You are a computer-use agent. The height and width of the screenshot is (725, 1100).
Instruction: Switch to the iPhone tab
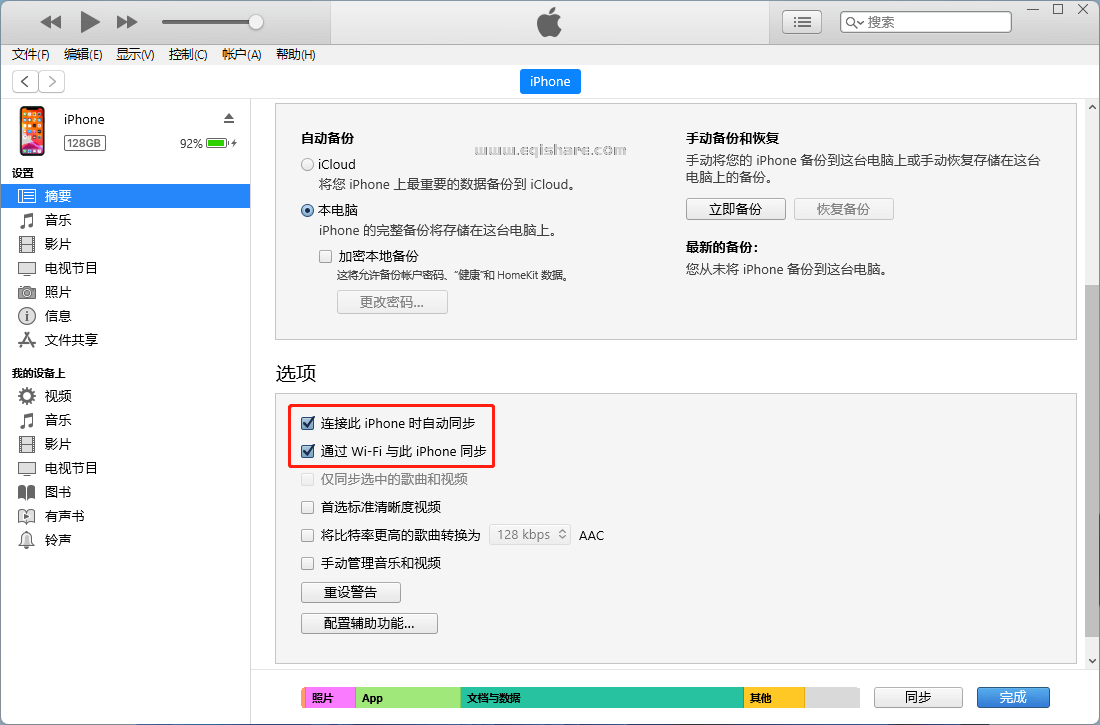(550, 81)
